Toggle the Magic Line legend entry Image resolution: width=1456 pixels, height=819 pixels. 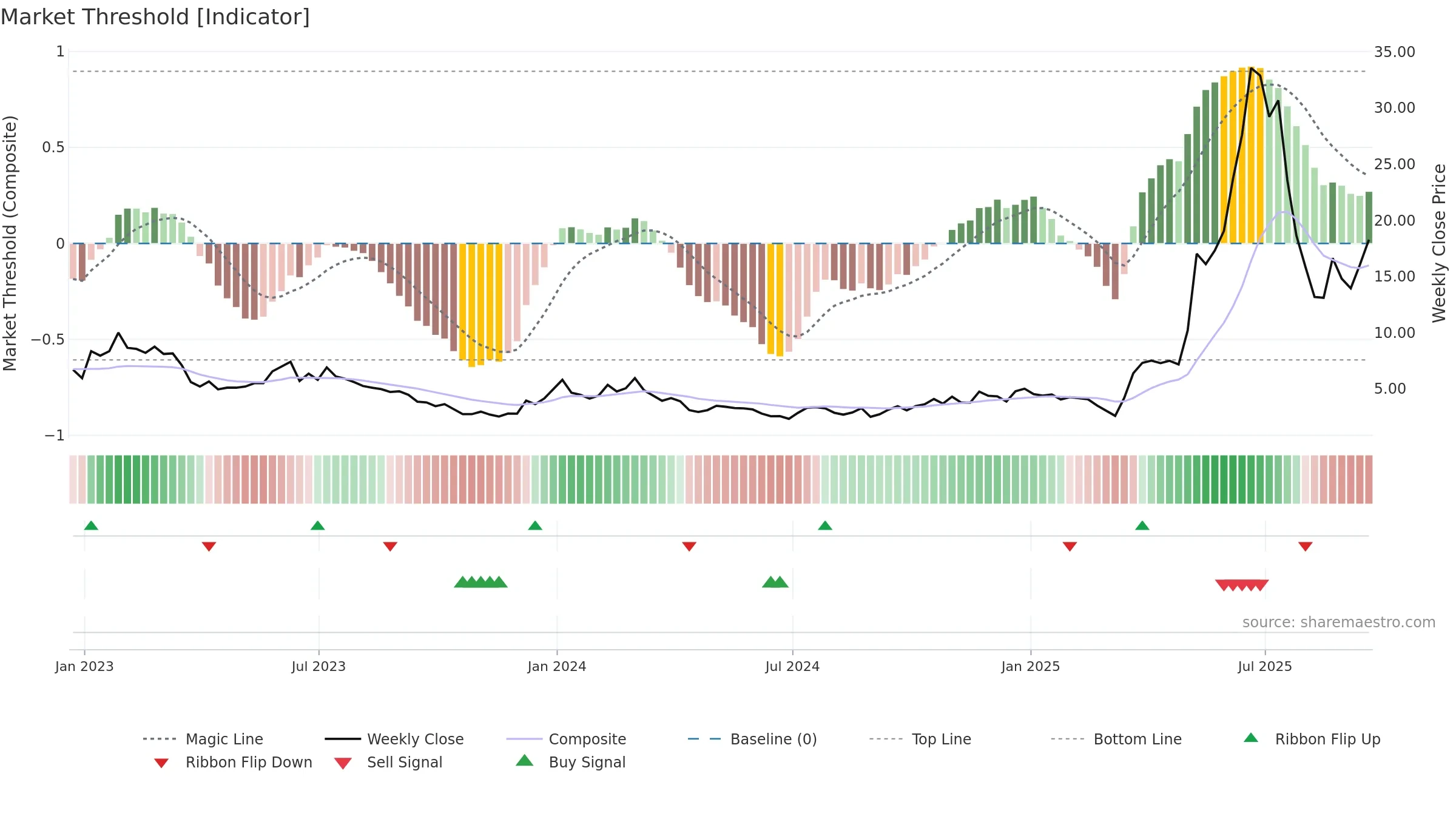(x=203, y=739)
